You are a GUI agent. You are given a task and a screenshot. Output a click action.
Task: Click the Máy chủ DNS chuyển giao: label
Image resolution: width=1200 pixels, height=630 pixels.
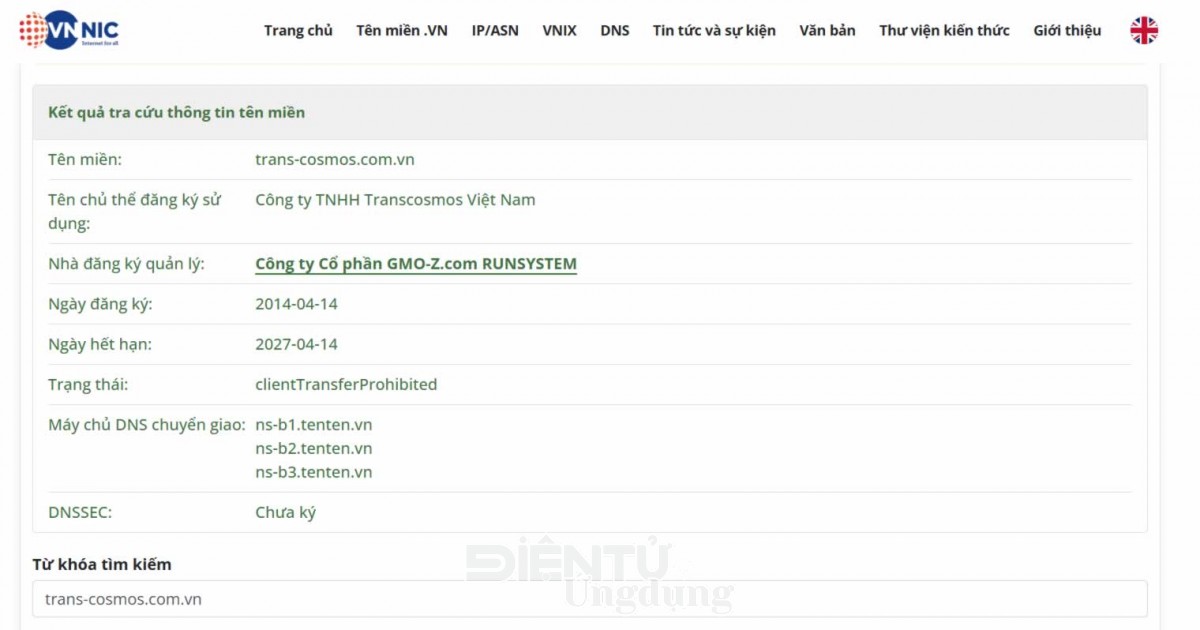[147, 424]
